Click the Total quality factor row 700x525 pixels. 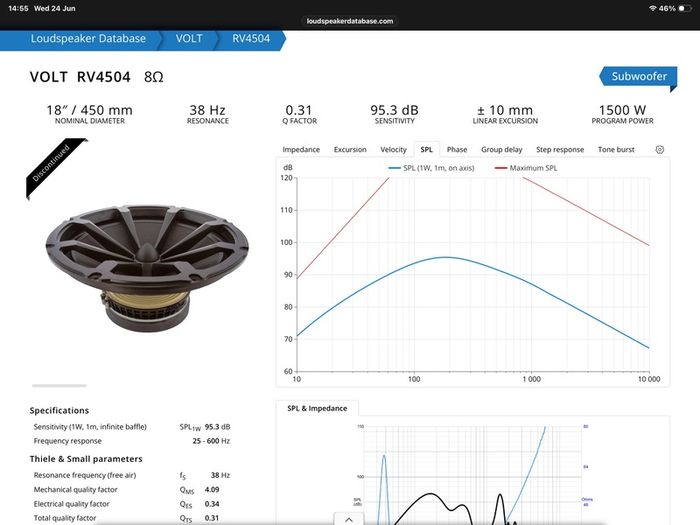[132, 518]
